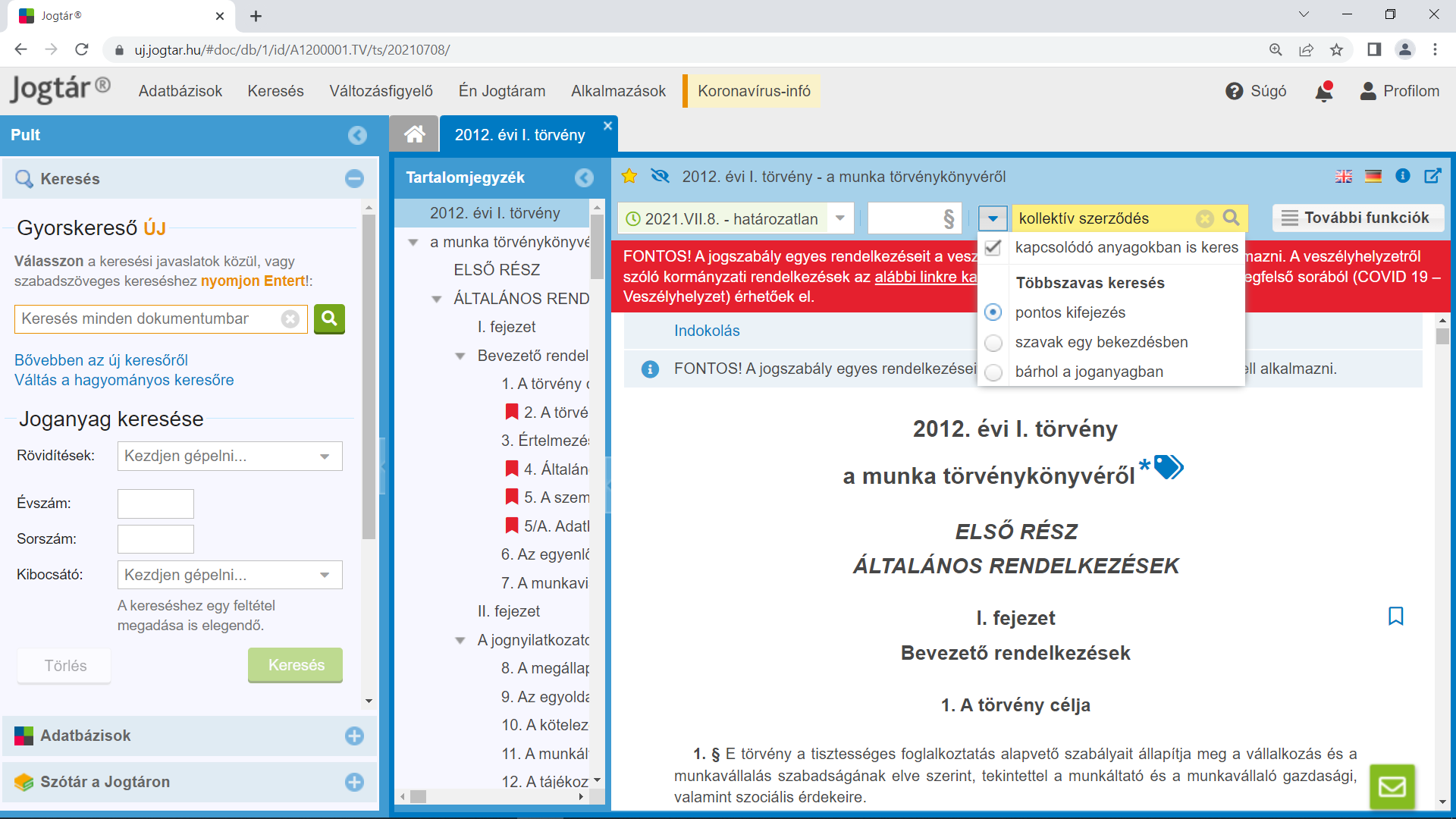This screenshot has height=819, width=1456.
Task: Open the Adatbázisok menu
Action: point(180,91)
